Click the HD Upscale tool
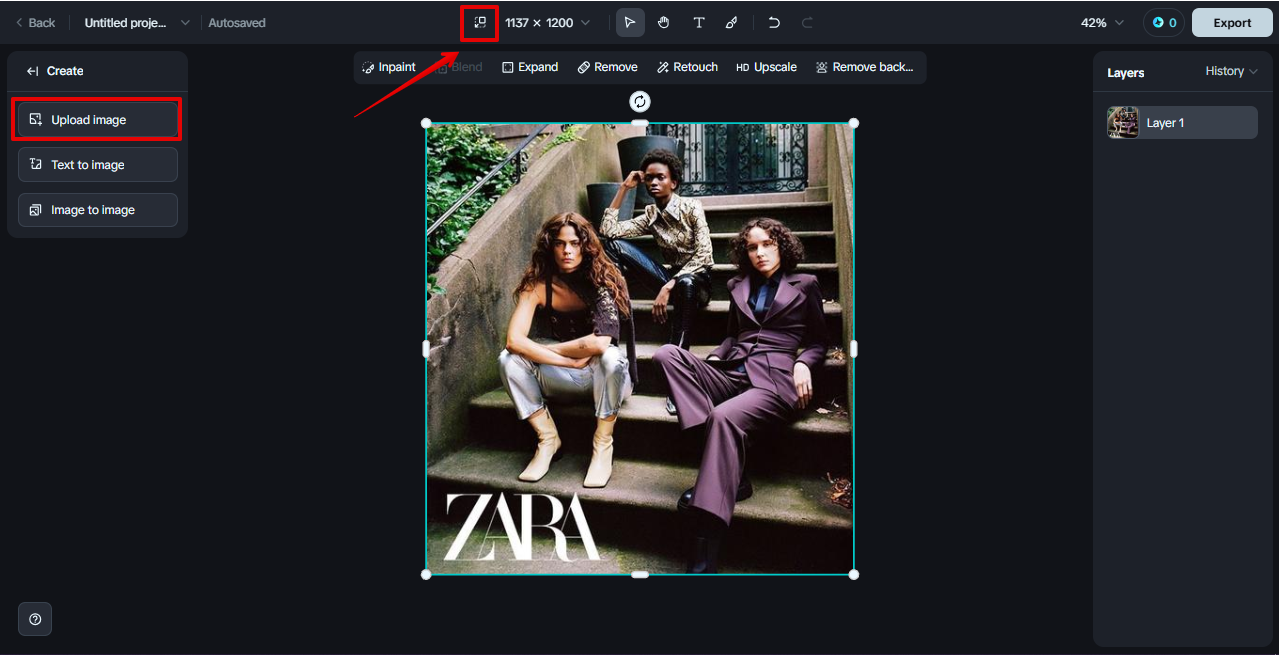This screenshot has height=655, width=1279. (766, 67)
